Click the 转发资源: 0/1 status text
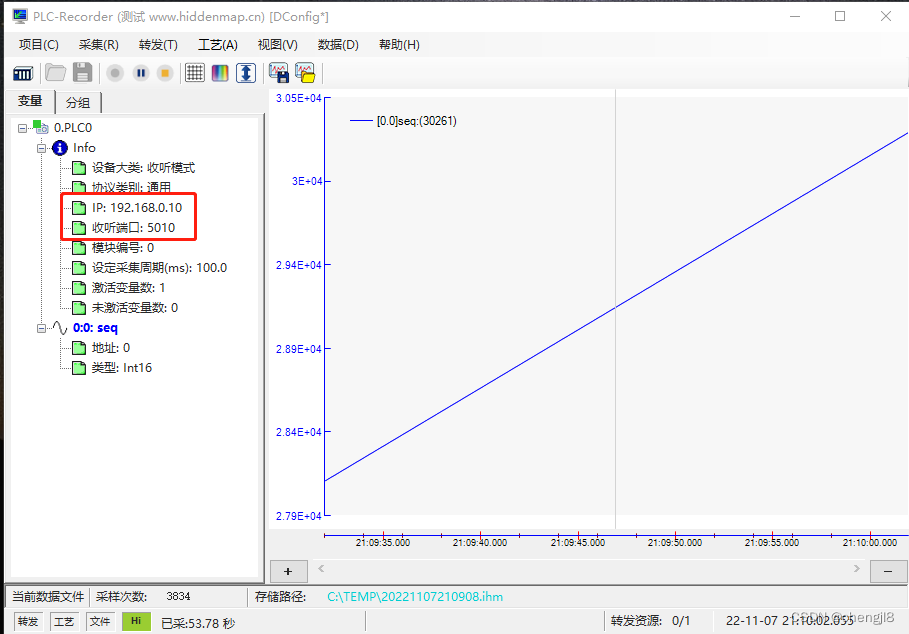Viewport: 909px width, 634px height. pyautogui.click(x=650, y=621)
